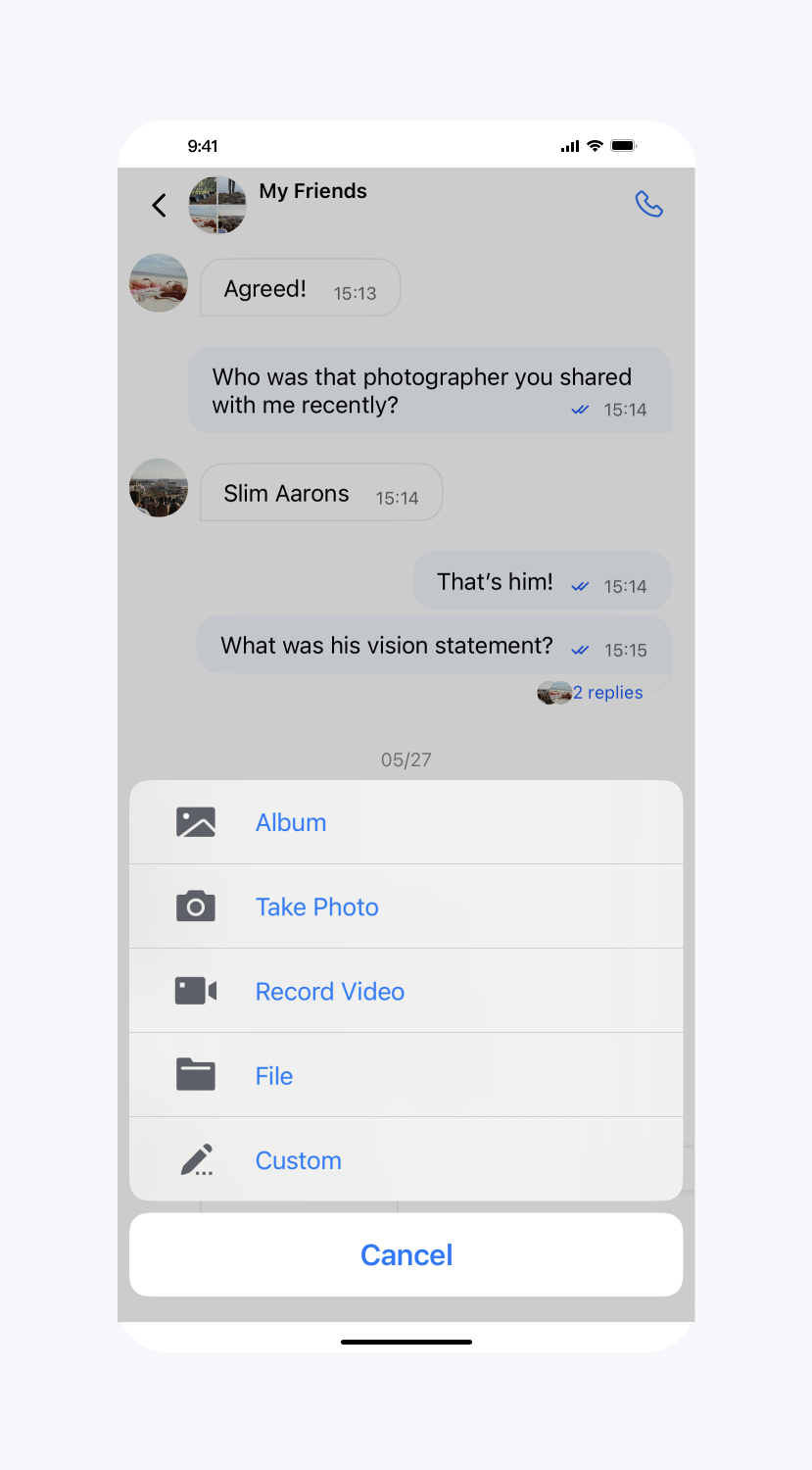The width and height of the screenshot is (812, 1470).
Task: Choose File from the attachment menu
Action: click(406, 1075)
